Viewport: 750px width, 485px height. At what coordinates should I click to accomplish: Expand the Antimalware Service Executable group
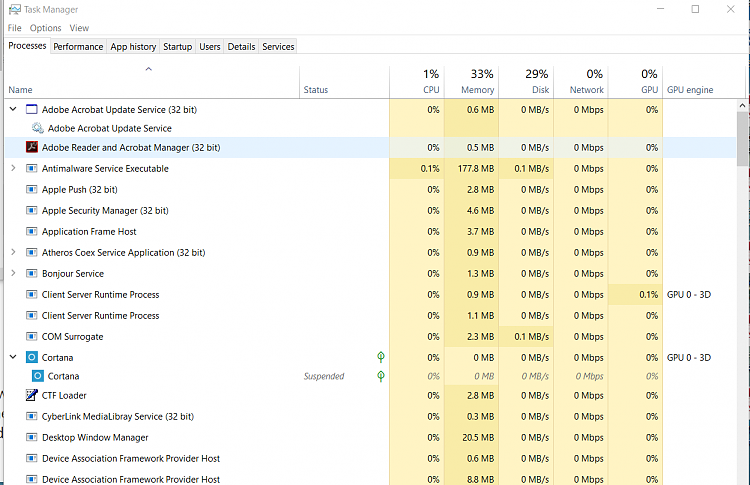click(x=13, y=168)
